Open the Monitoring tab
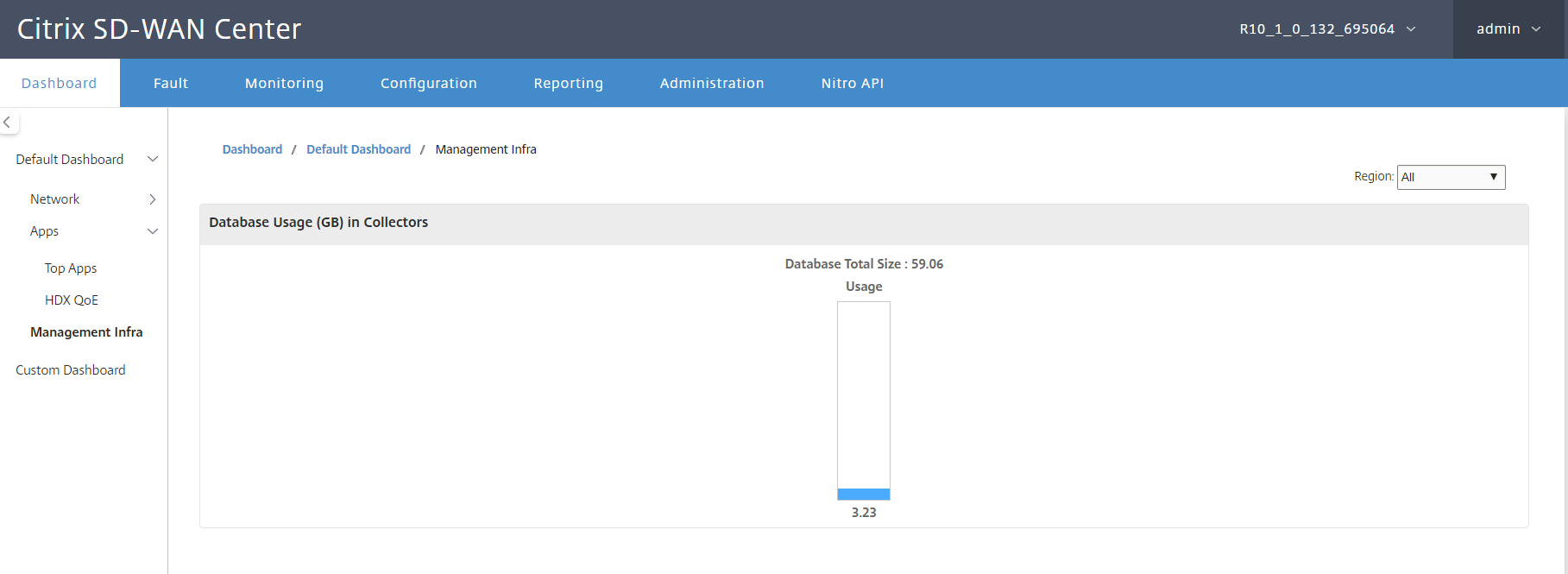Viewport: 1568px width, 574px height. 284,83
